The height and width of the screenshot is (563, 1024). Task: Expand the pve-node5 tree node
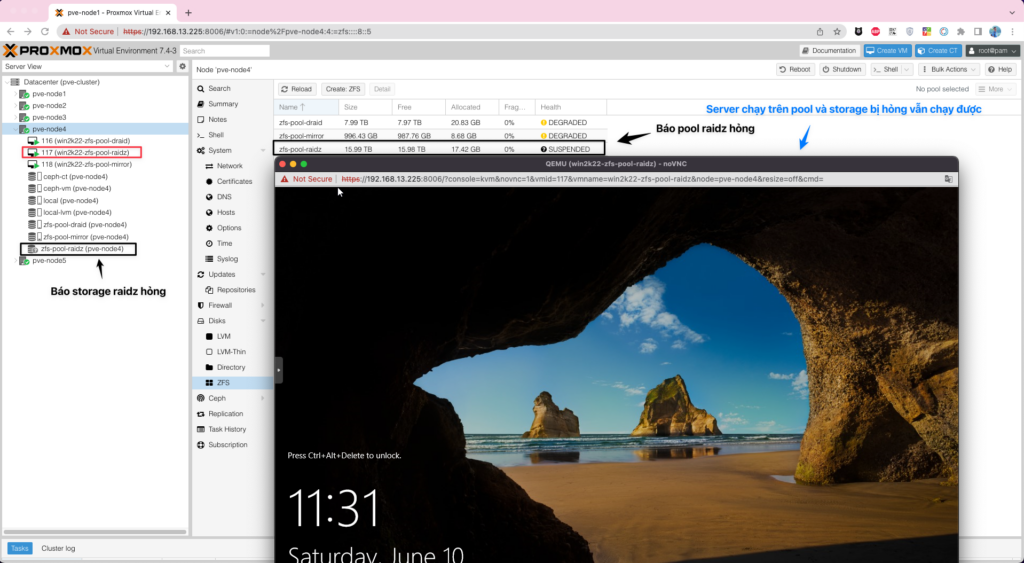[x=16, y=261]
